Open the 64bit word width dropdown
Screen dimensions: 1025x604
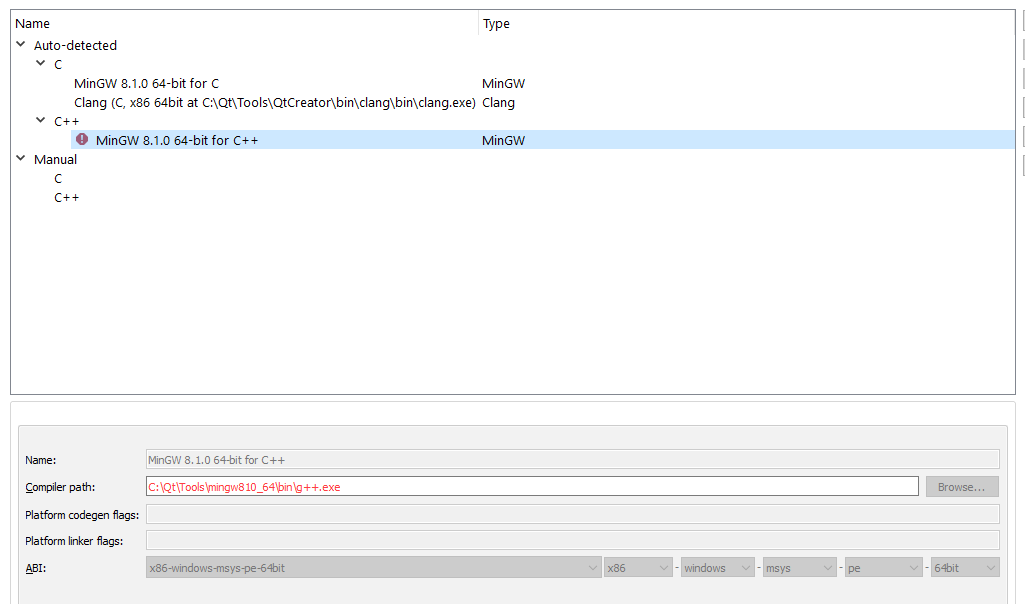tap(964, 568)
